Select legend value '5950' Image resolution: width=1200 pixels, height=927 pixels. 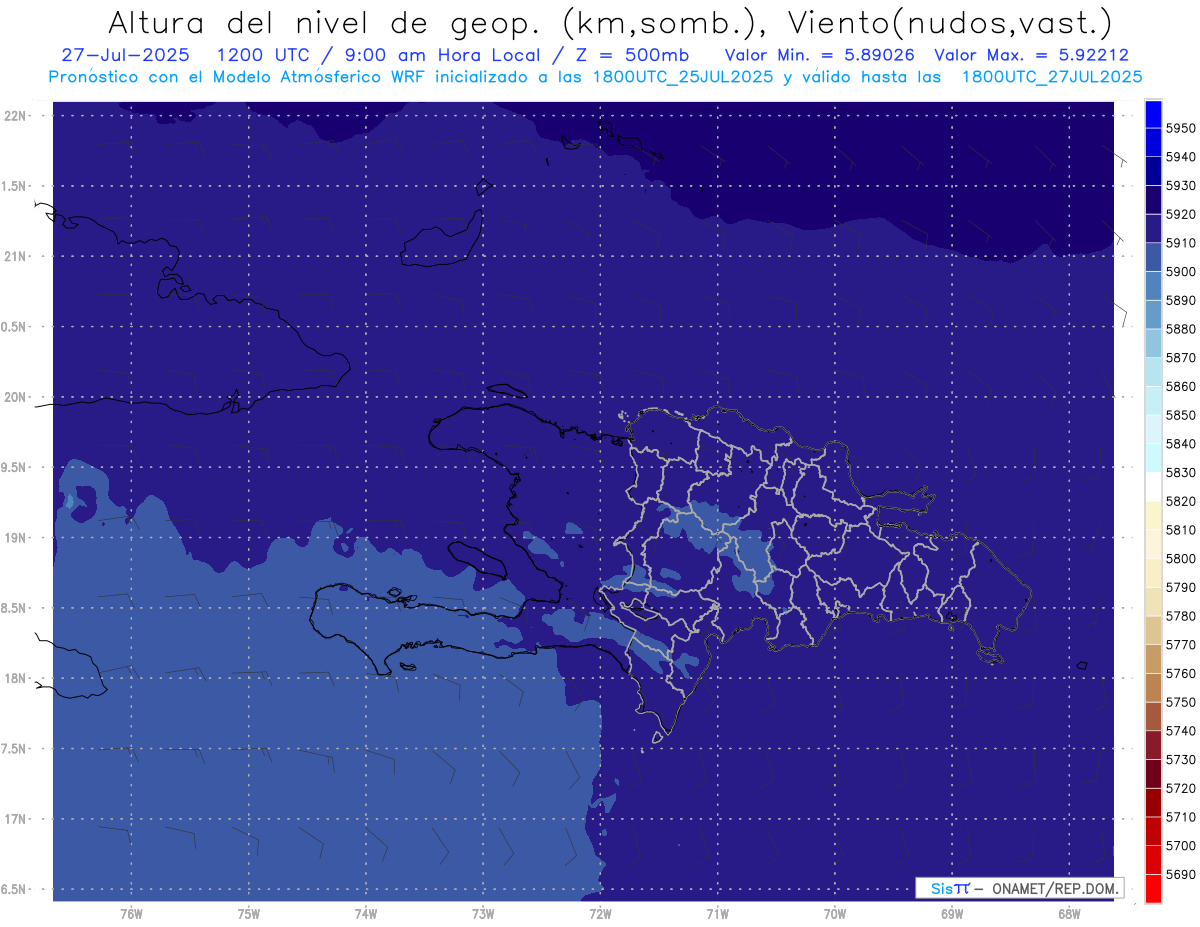click(x=1181, y=128)
